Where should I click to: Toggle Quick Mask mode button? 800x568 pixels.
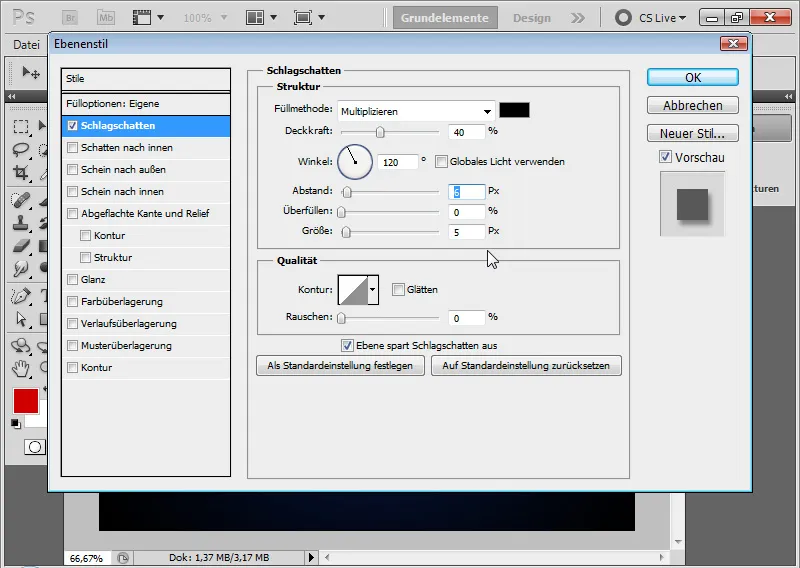35,447
